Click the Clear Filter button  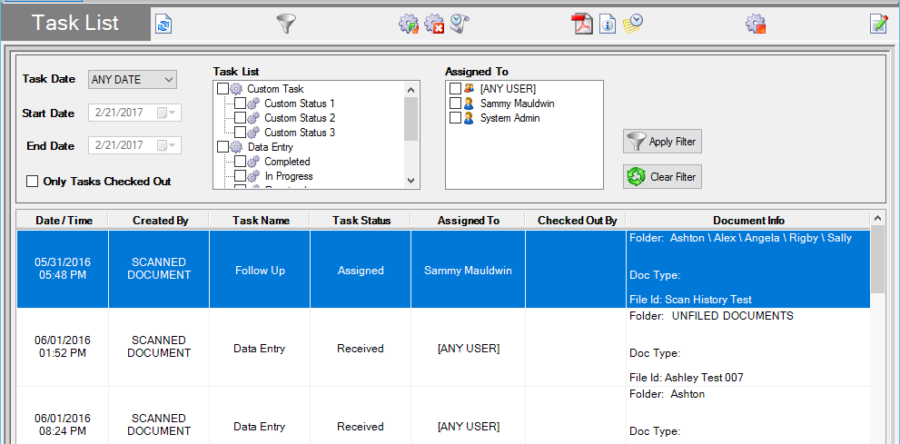point(661,177)
